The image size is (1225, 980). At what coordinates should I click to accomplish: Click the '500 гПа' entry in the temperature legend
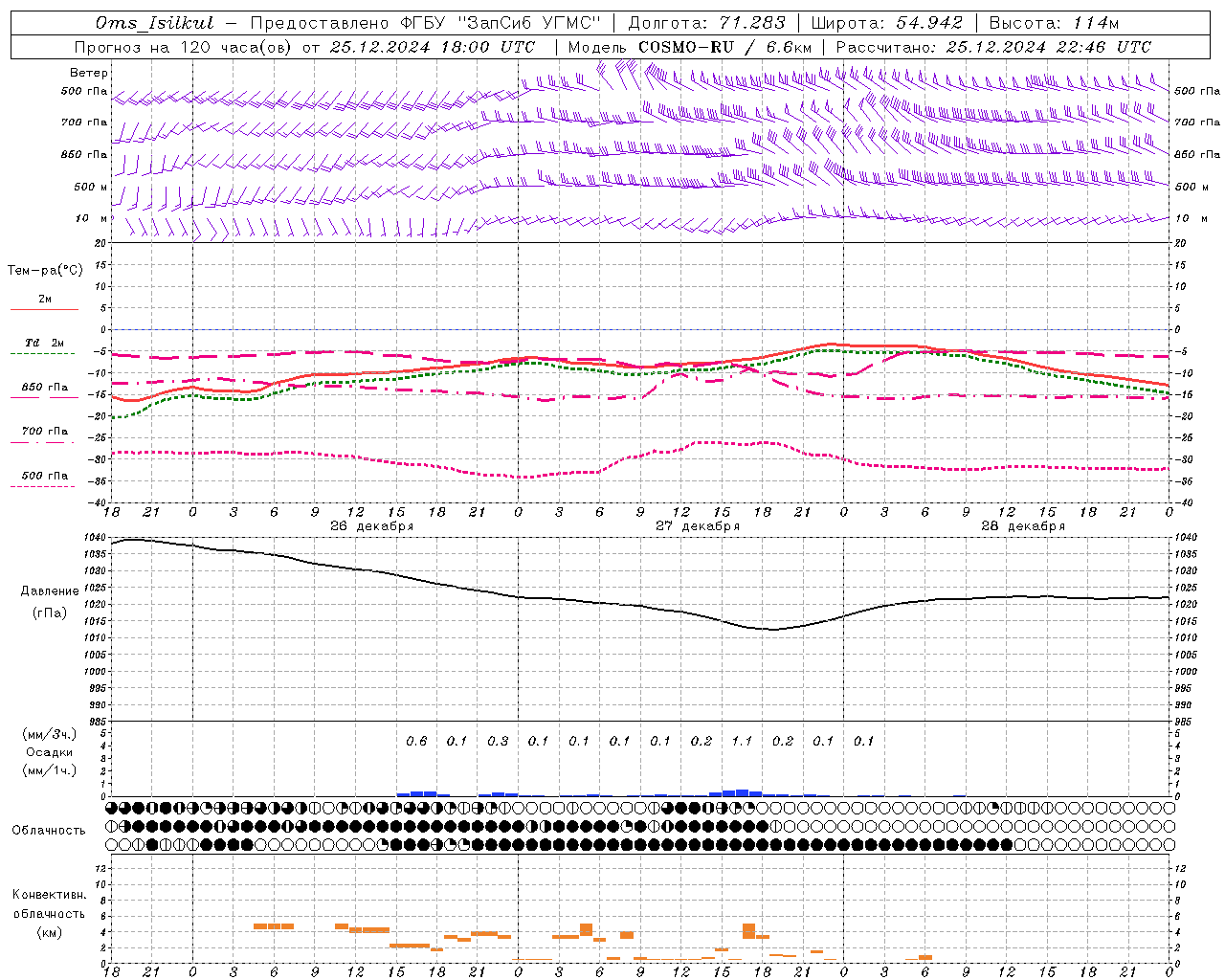(x=45, y=479)
